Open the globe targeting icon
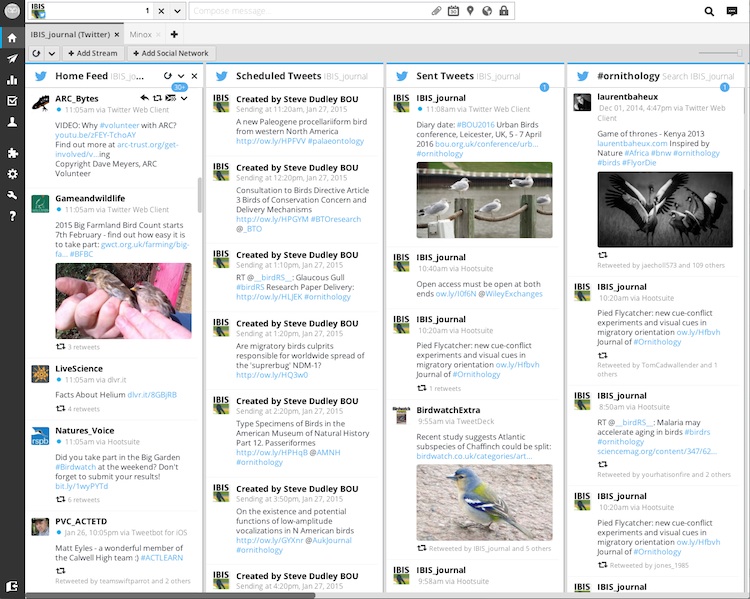The image size is (750, 599). 487,11
